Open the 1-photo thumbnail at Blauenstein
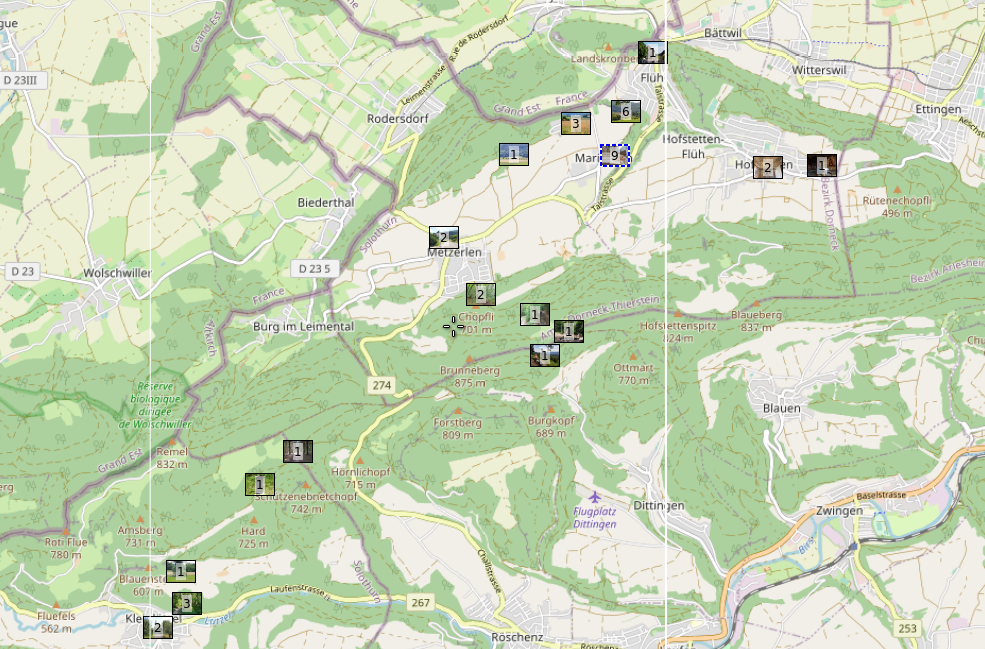 pos(180,571)
